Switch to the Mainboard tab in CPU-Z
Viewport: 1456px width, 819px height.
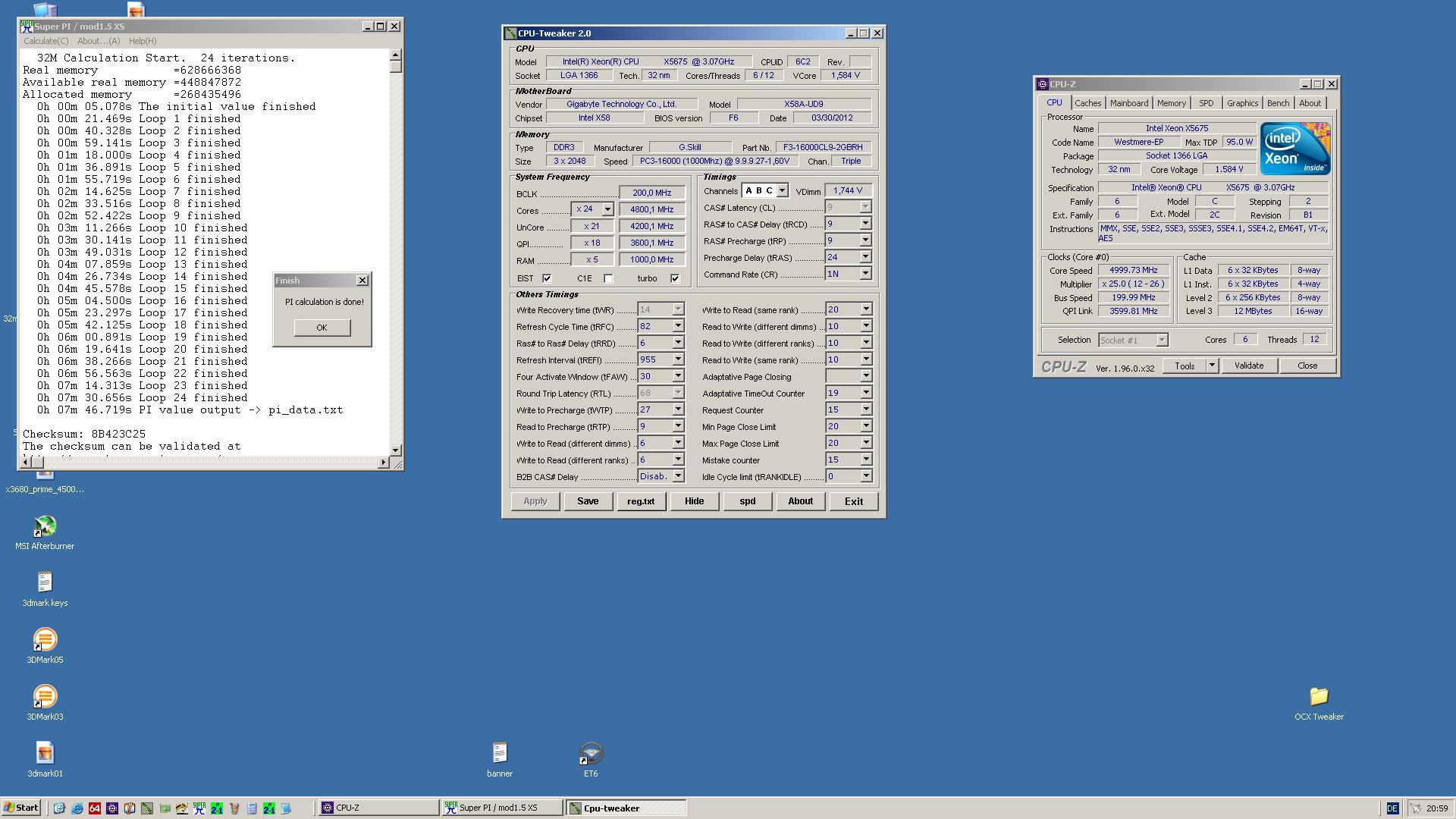pyautogui.click(x=1128, y=103)
